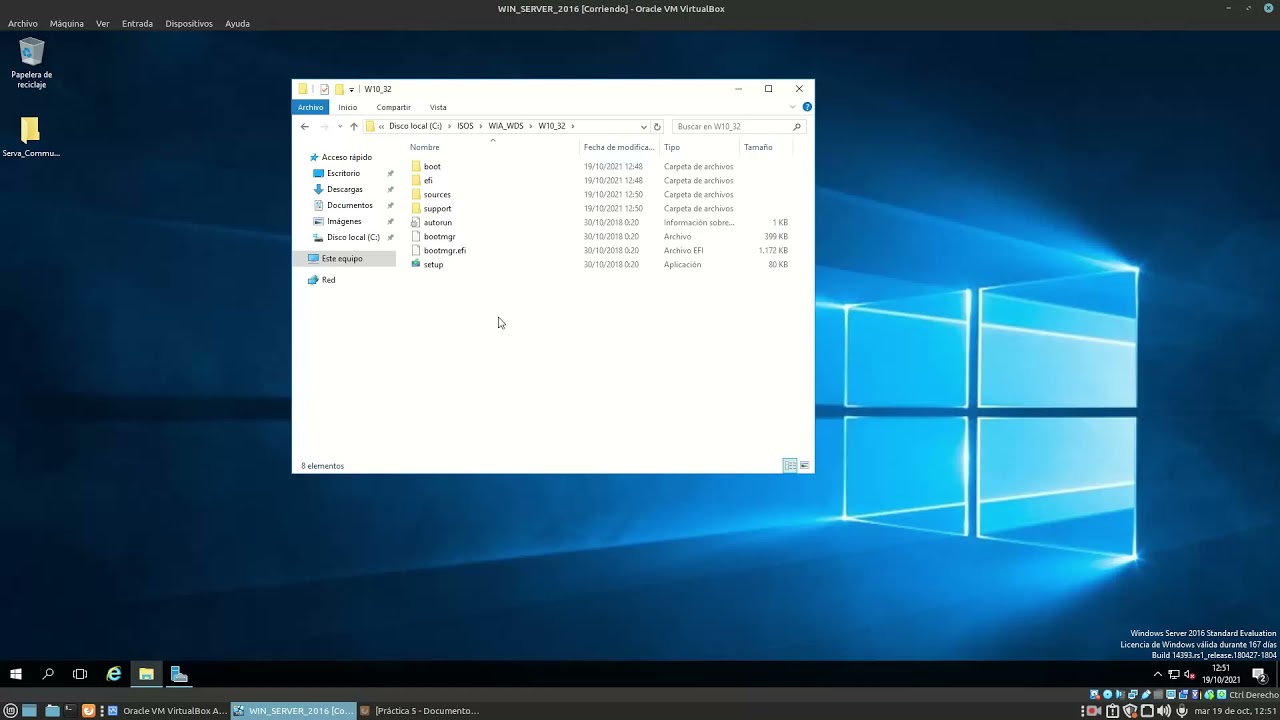The height and width of the screenshot is (720, 1280).
Task: Open VirtualBox Ayuda menu
Action: 237,23
